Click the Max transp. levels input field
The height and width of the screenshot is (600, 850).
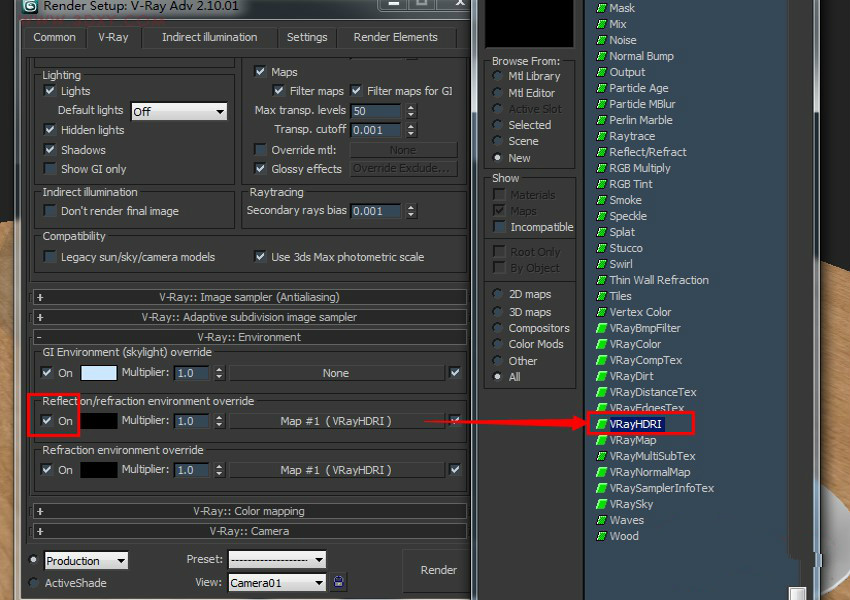(375, 111)
